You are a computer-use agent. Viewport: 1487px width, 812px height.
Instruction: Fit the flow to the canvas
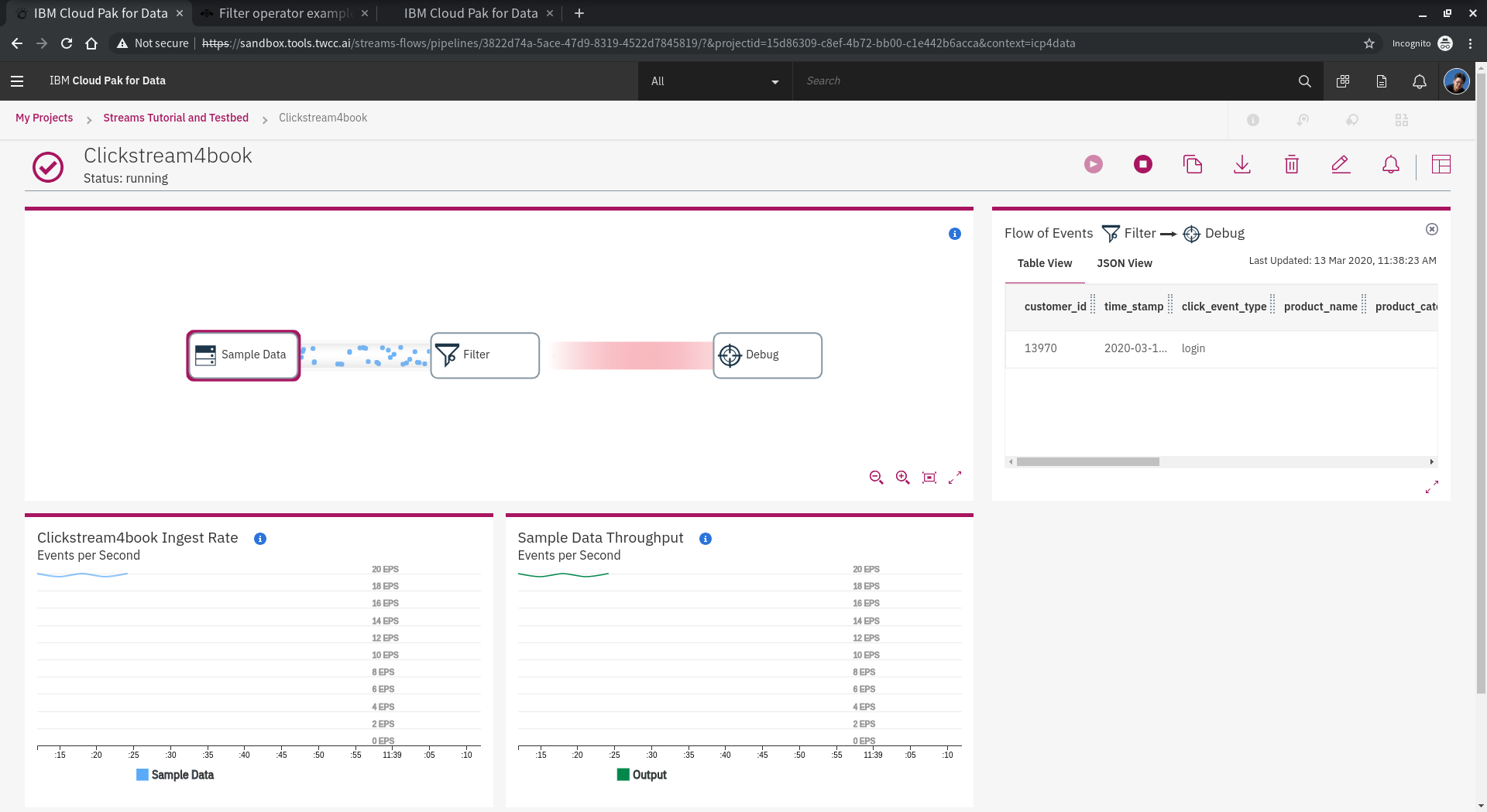point(929,478)
